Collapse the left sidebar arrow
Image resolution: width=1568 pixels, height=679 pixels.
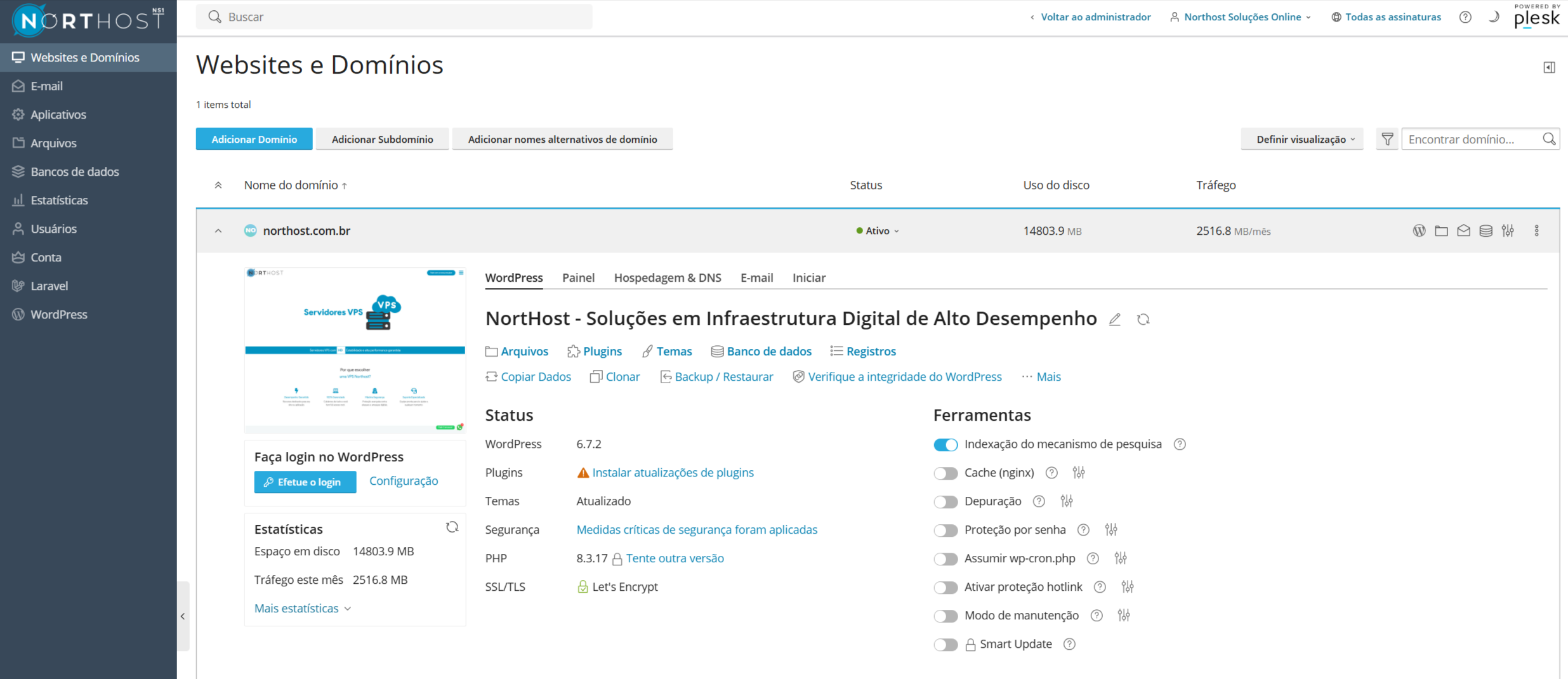coord(183,616)
